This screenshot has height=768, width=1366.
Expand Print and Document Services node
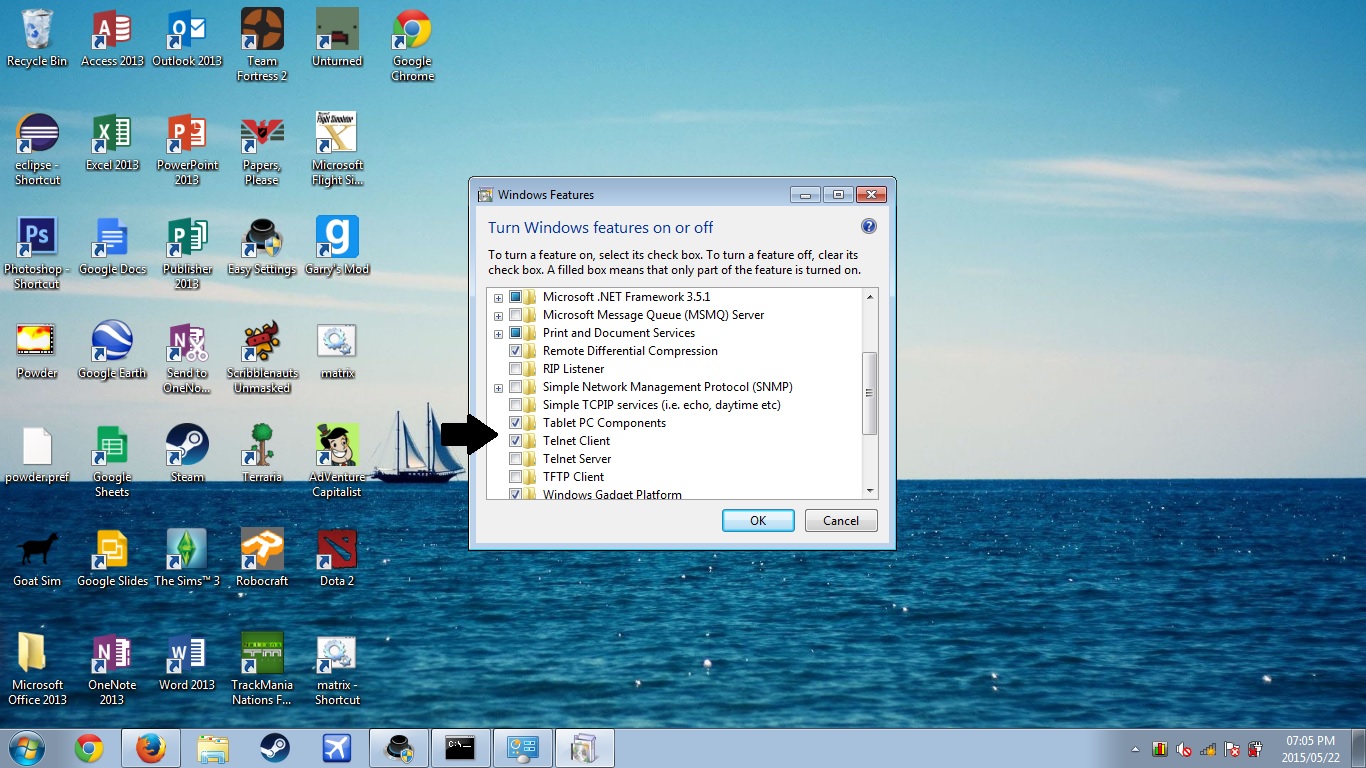point(498,334)
